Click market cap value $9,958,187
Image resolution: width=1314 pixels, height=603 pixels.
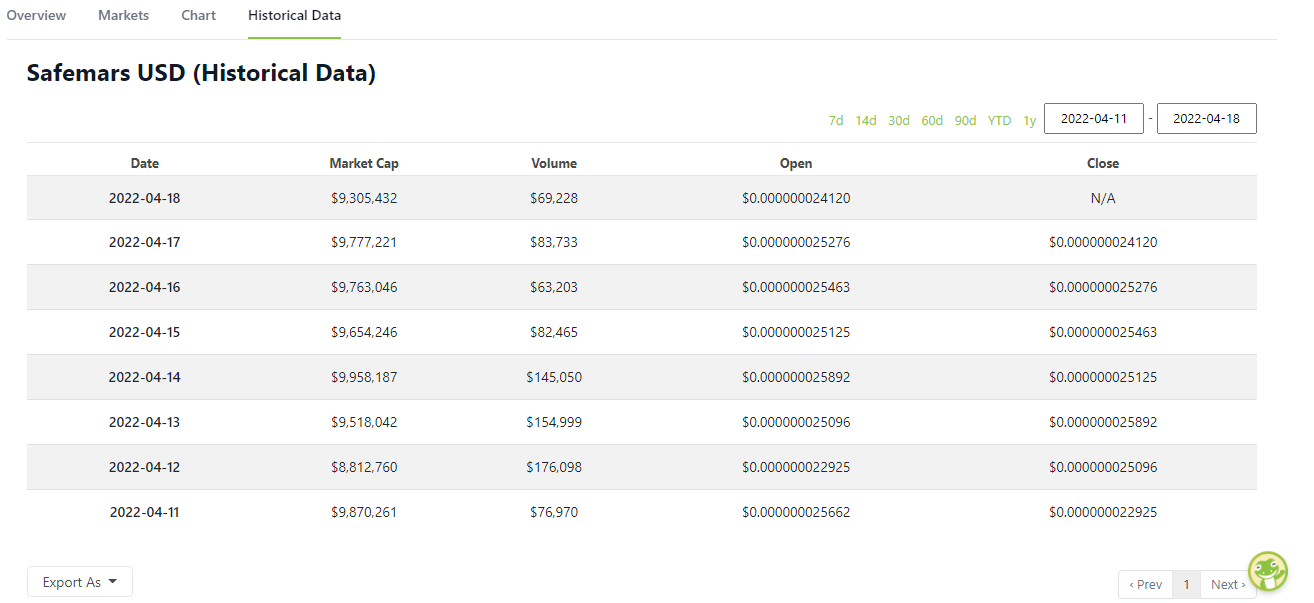pos(364,377)
